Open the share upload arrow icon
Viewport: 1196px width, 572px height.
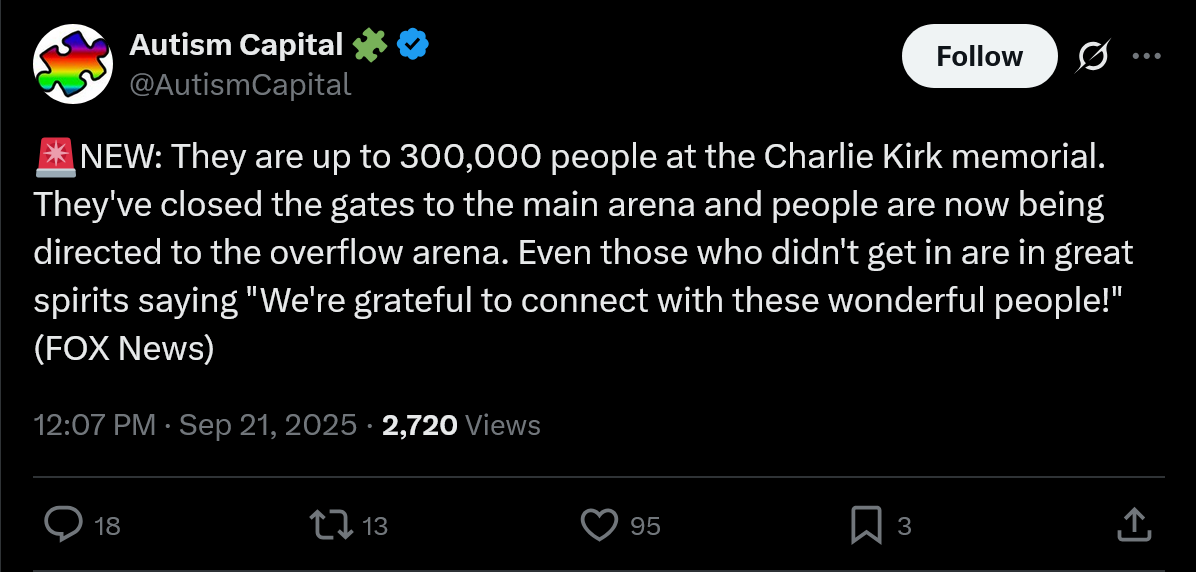pyautogui.click(x=1133, y=525)
